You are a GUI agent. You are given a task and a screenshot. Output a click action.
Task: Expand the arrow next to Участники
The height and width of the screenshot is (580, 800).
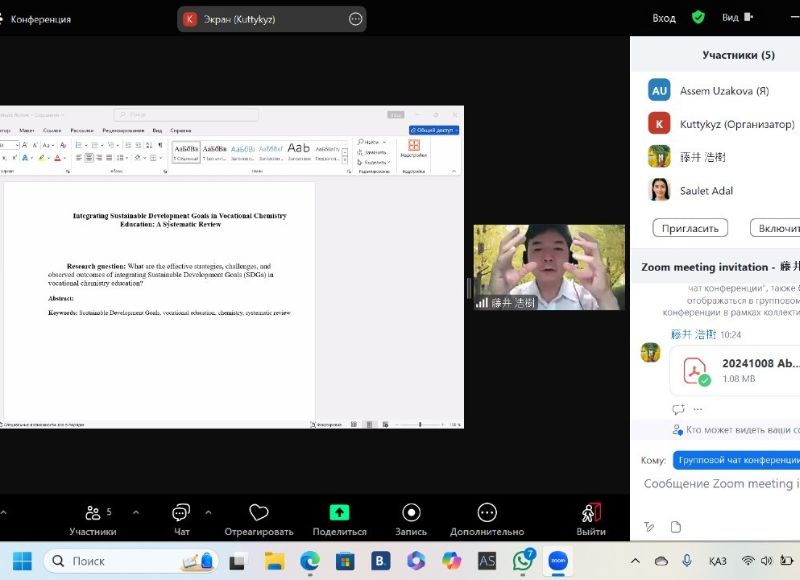[136, 512]
